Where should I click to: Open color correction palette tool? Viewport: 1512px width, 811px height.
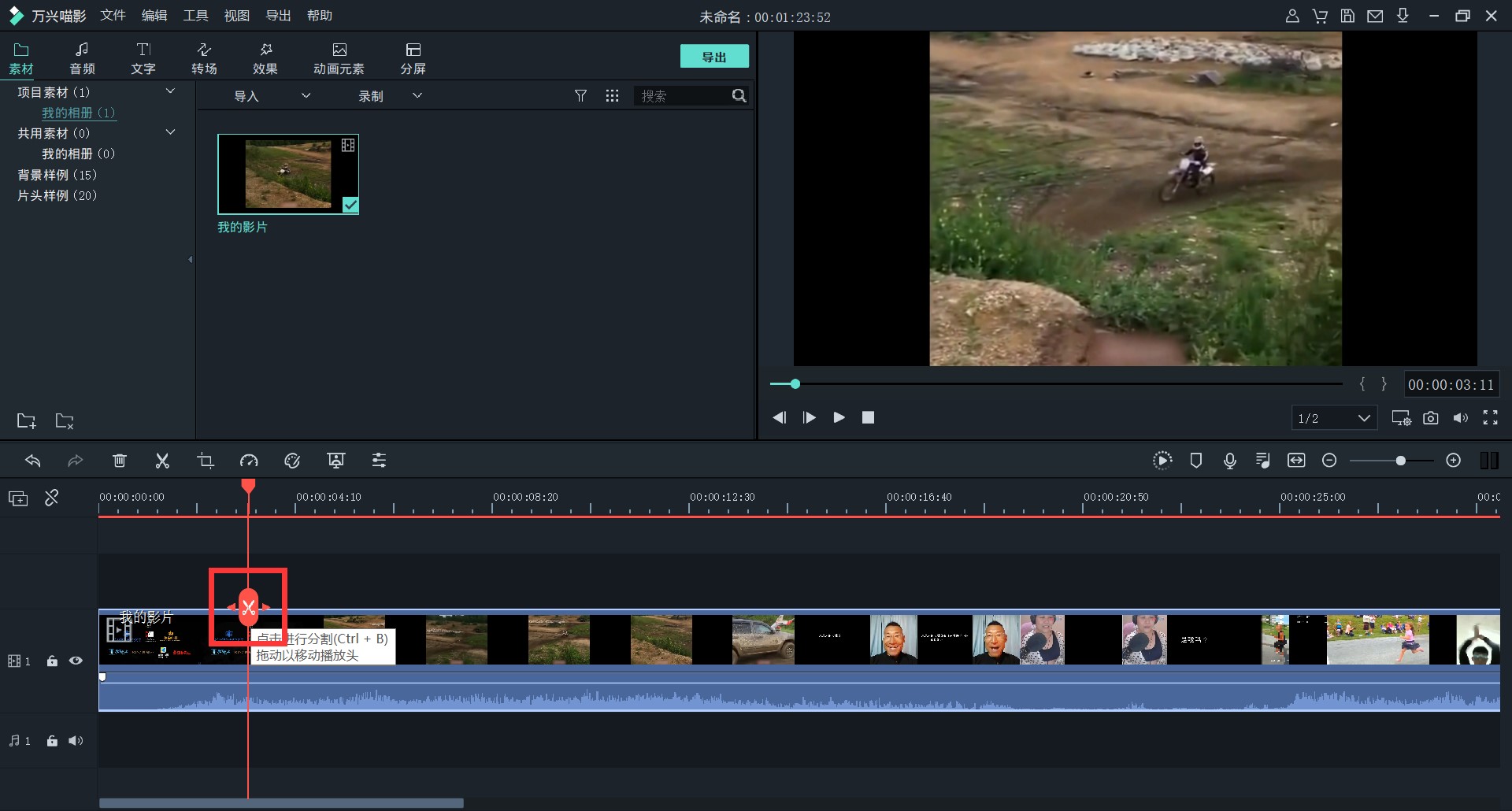pyautogui.click(x=292, y=461)
